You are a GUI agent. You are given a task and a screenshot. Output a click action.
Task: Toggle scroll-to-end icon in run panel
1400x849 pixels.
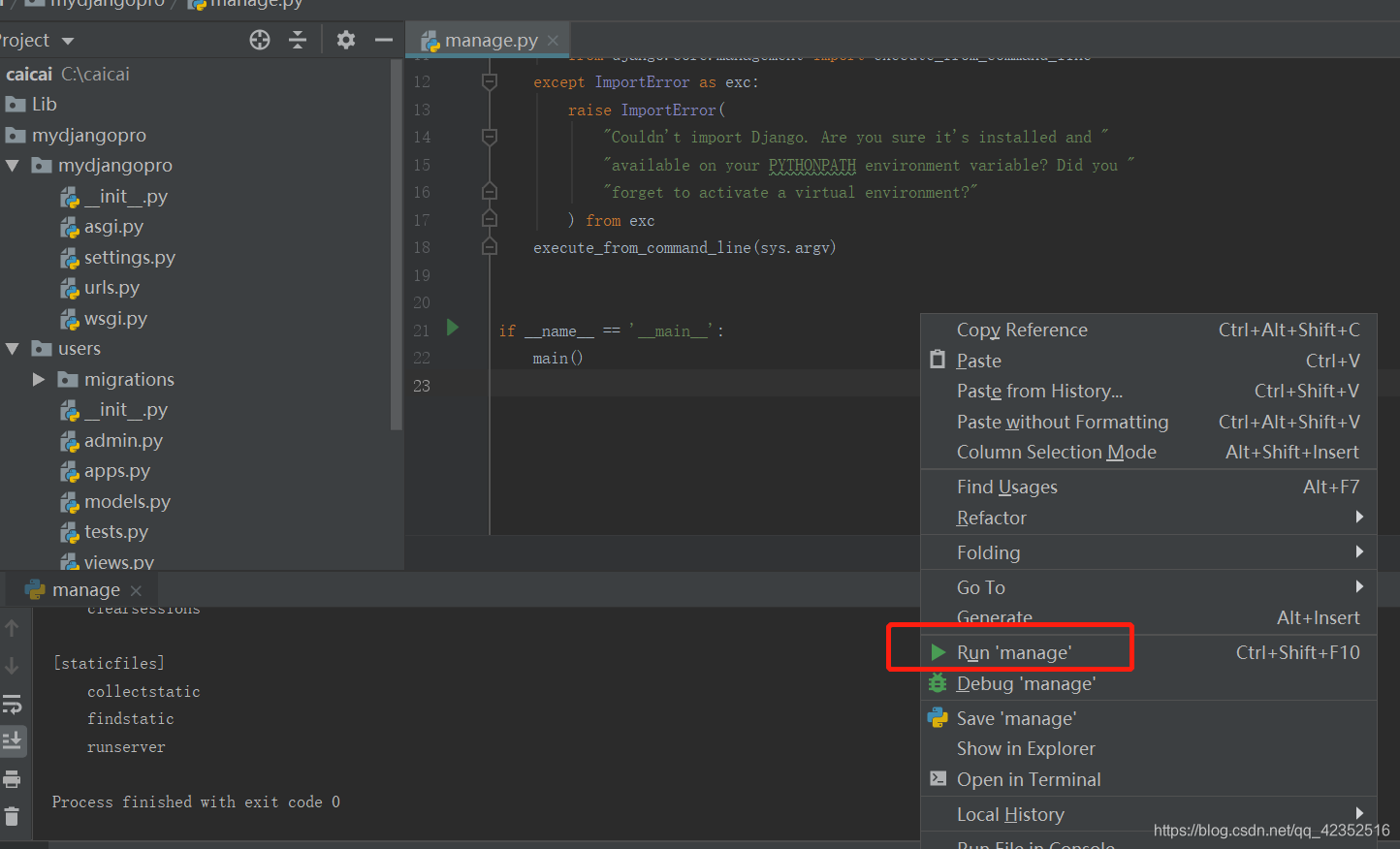(13, 740)
